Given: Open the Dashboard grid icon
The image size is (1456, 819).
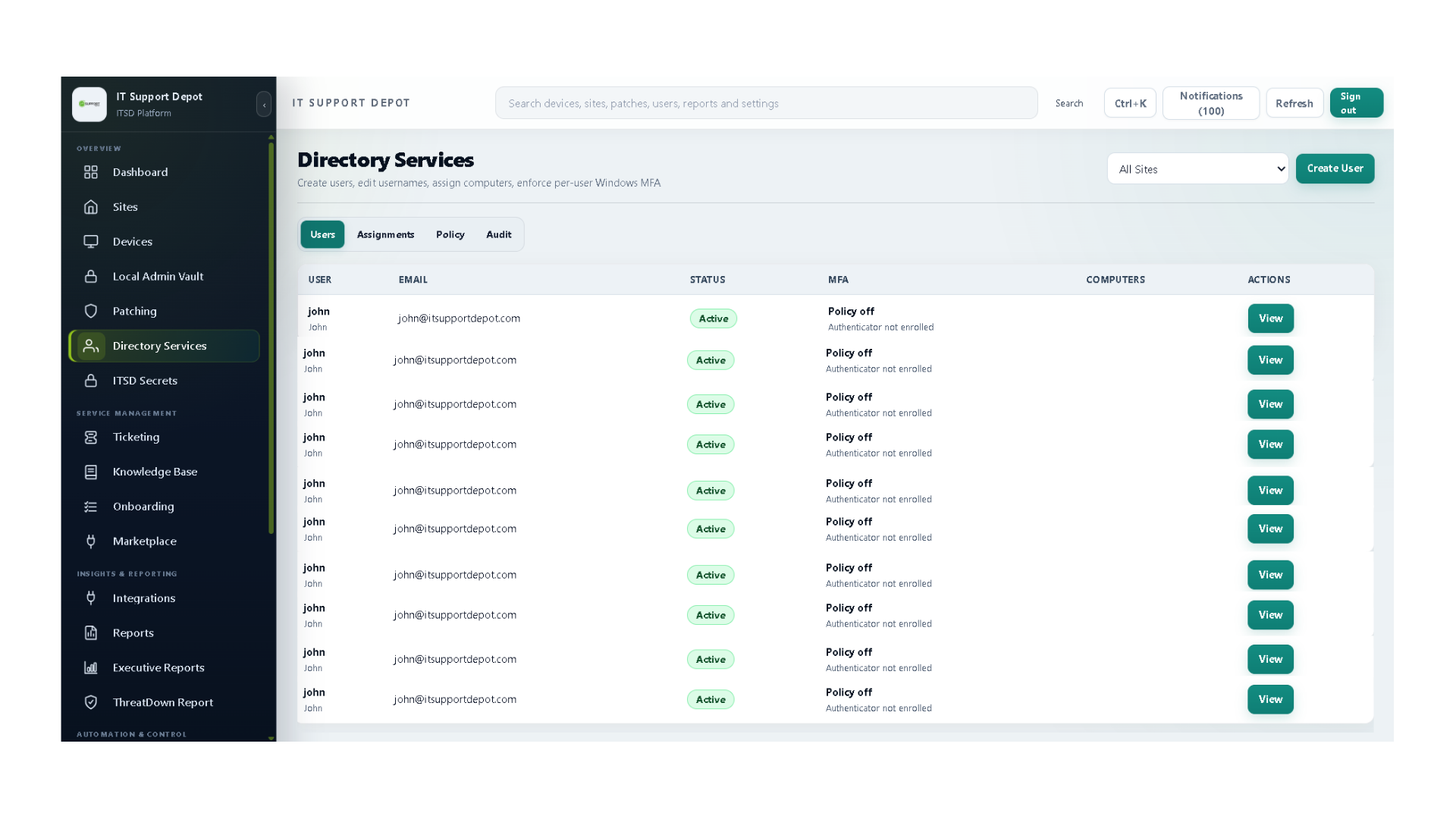Looking at the screenshot, I should (x=91, y=172).
